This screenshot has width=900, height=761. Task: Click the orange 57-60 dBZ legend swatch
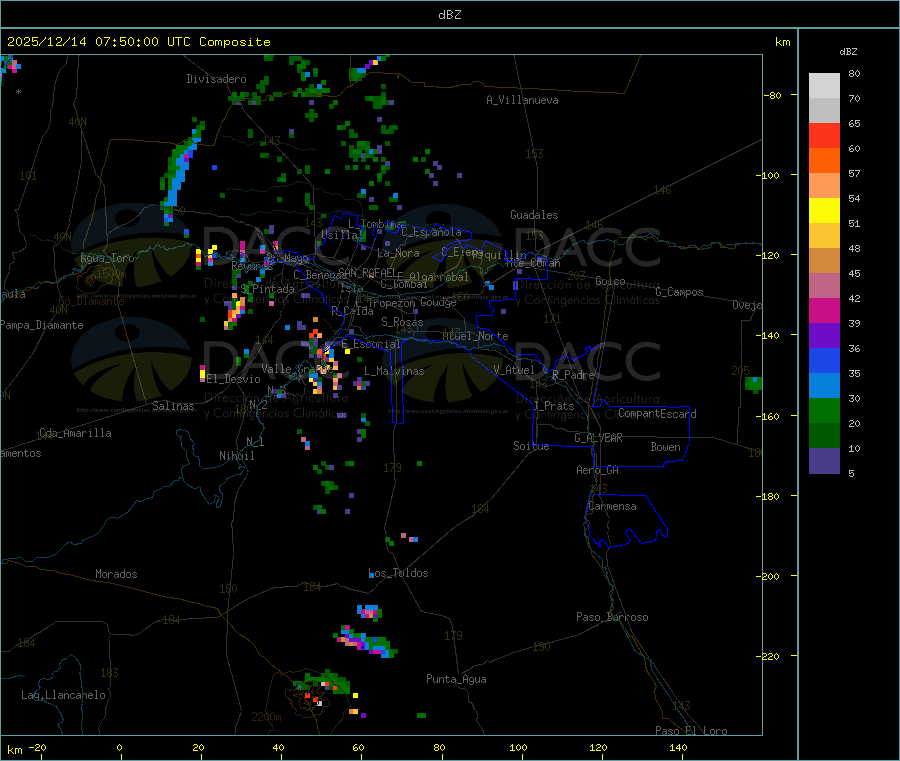824,161
